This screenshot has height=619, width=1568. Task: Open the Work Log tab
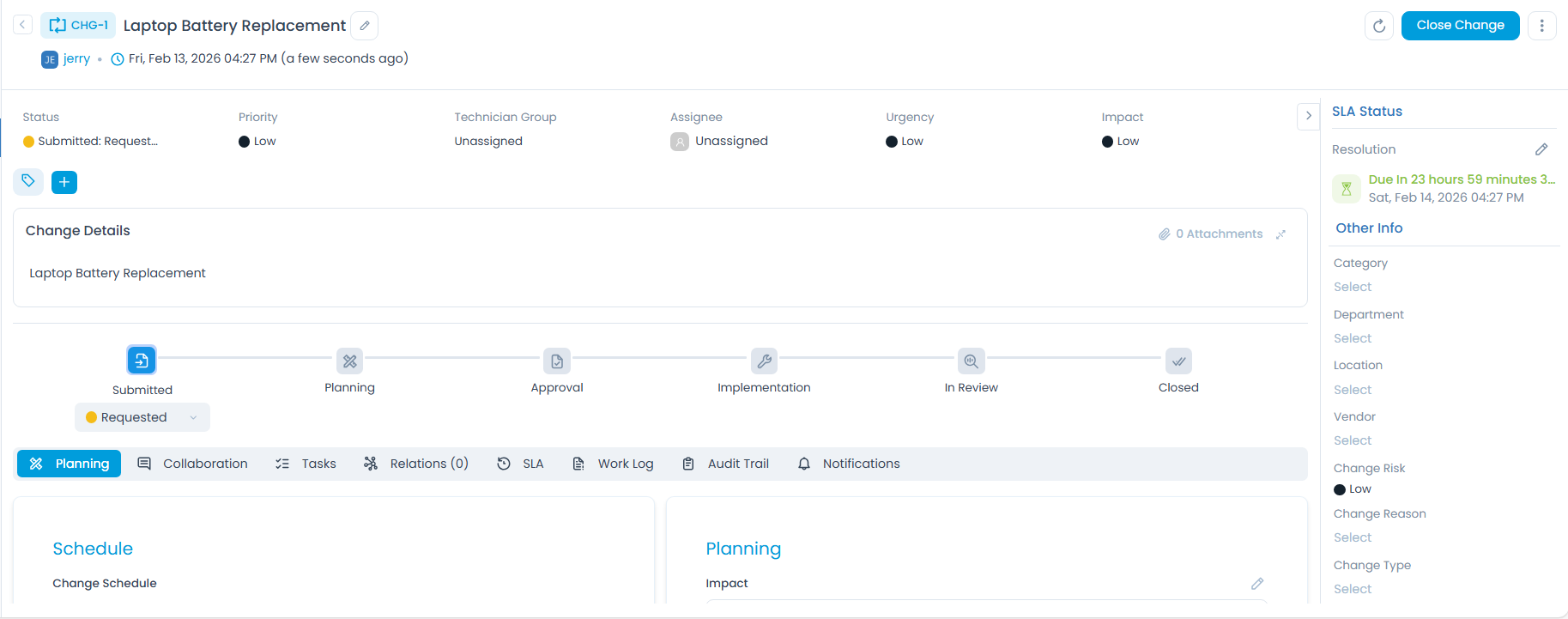click(x=614, y=464)
